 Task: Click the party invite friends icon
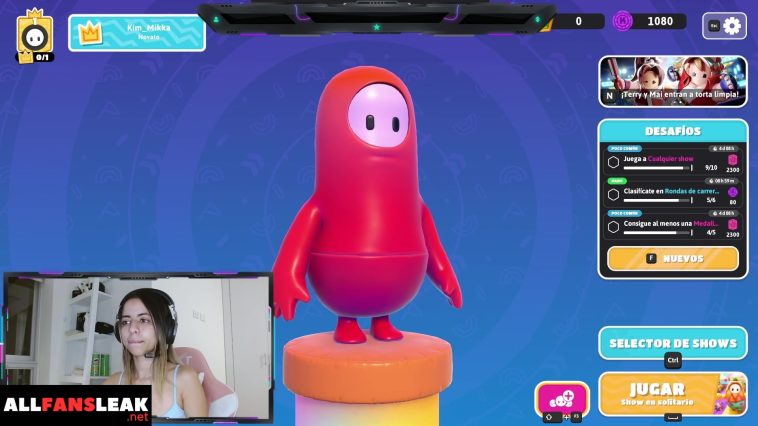pos(561,398)
